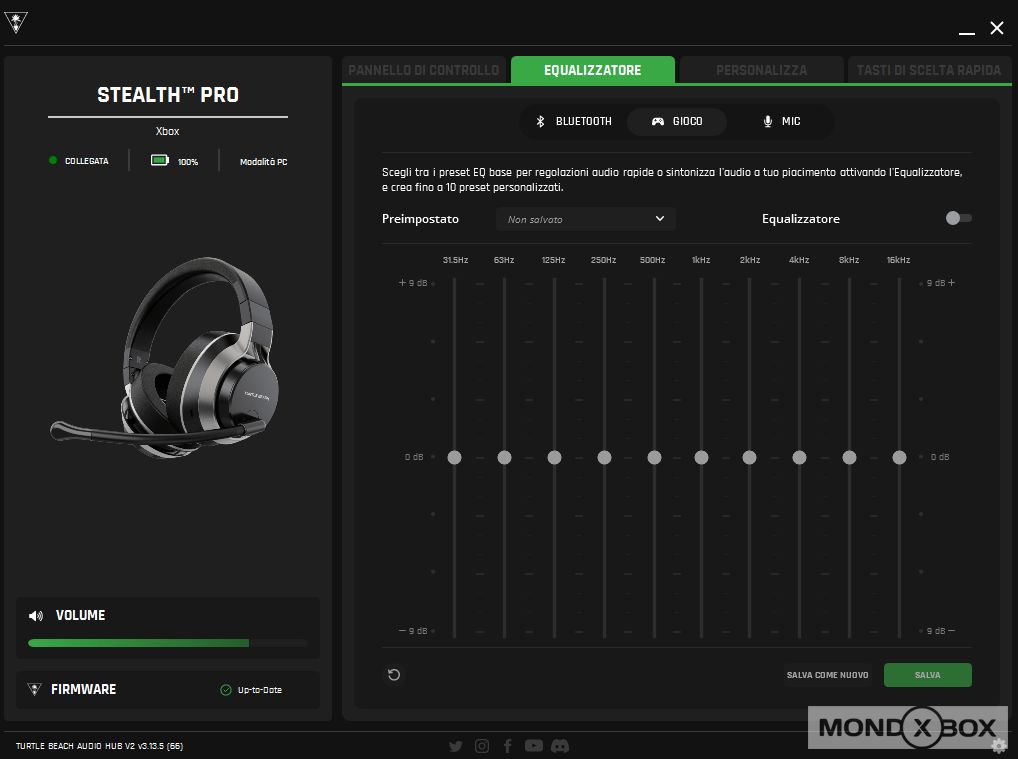Open the Discord social link
The width and height of the screenshot is (1018, 759).
[560, 746]
